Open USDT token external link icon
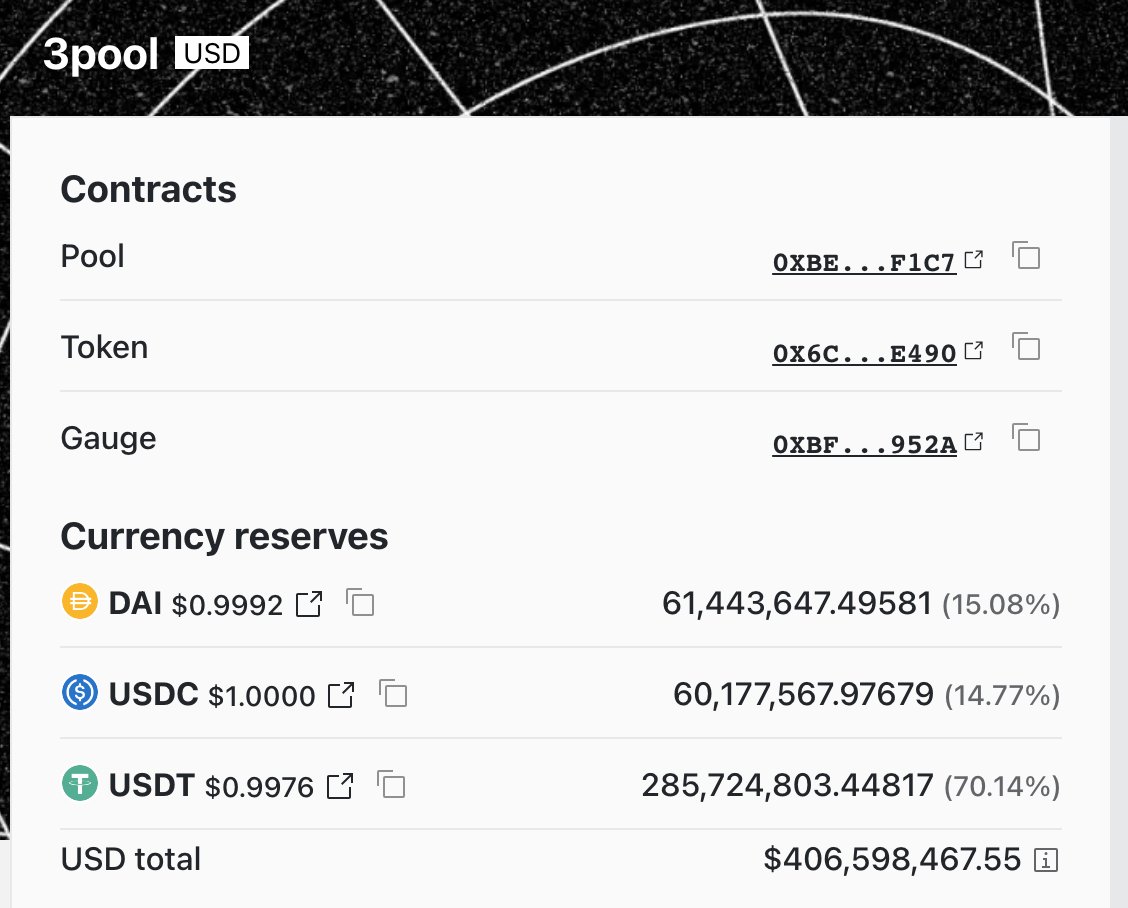The height and width of the screenshot is (908, 1128). click(340, 786)
